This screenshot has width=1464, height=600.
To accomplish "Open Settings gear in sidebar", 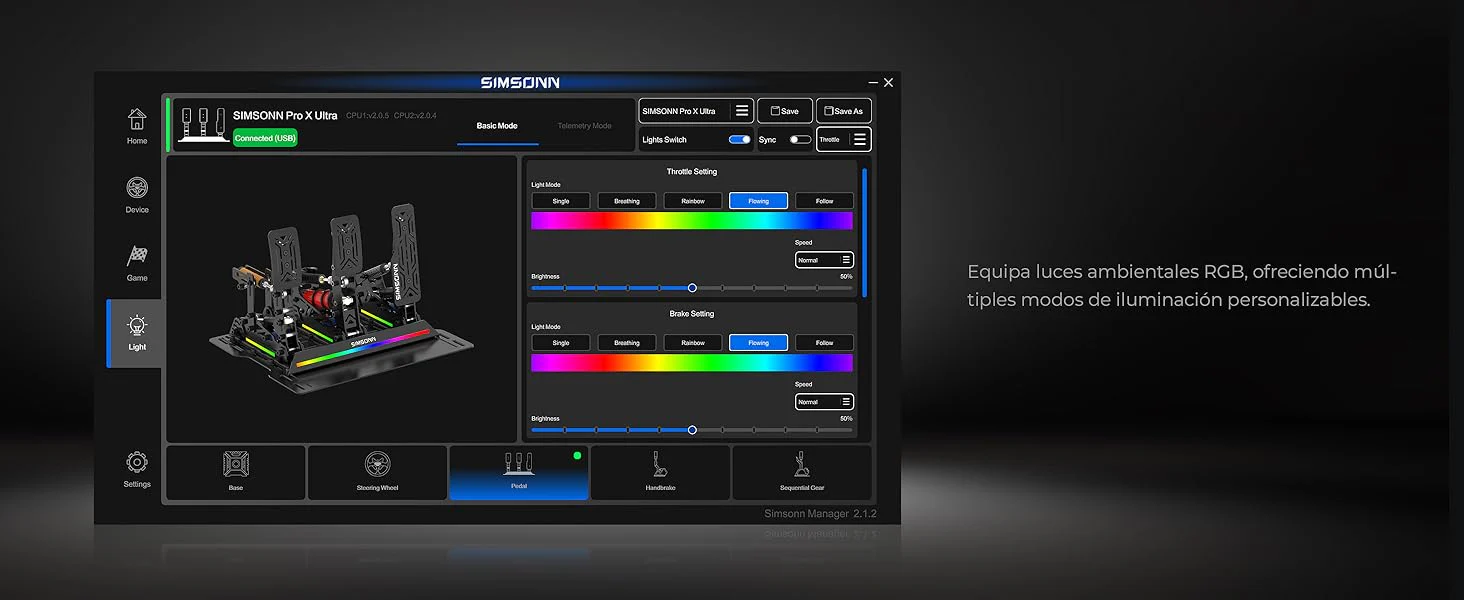I will pyautogui.click(x=137, y=462).
